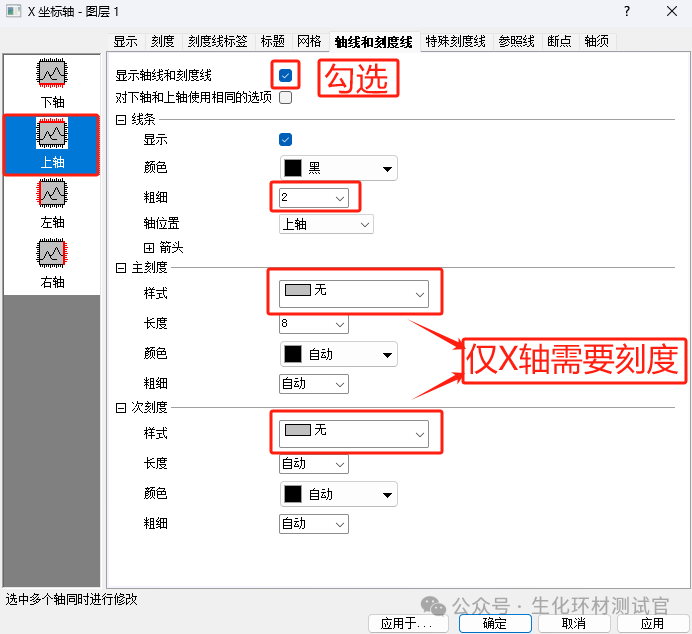
Task: Click the 应用 button
Action: 653,623
